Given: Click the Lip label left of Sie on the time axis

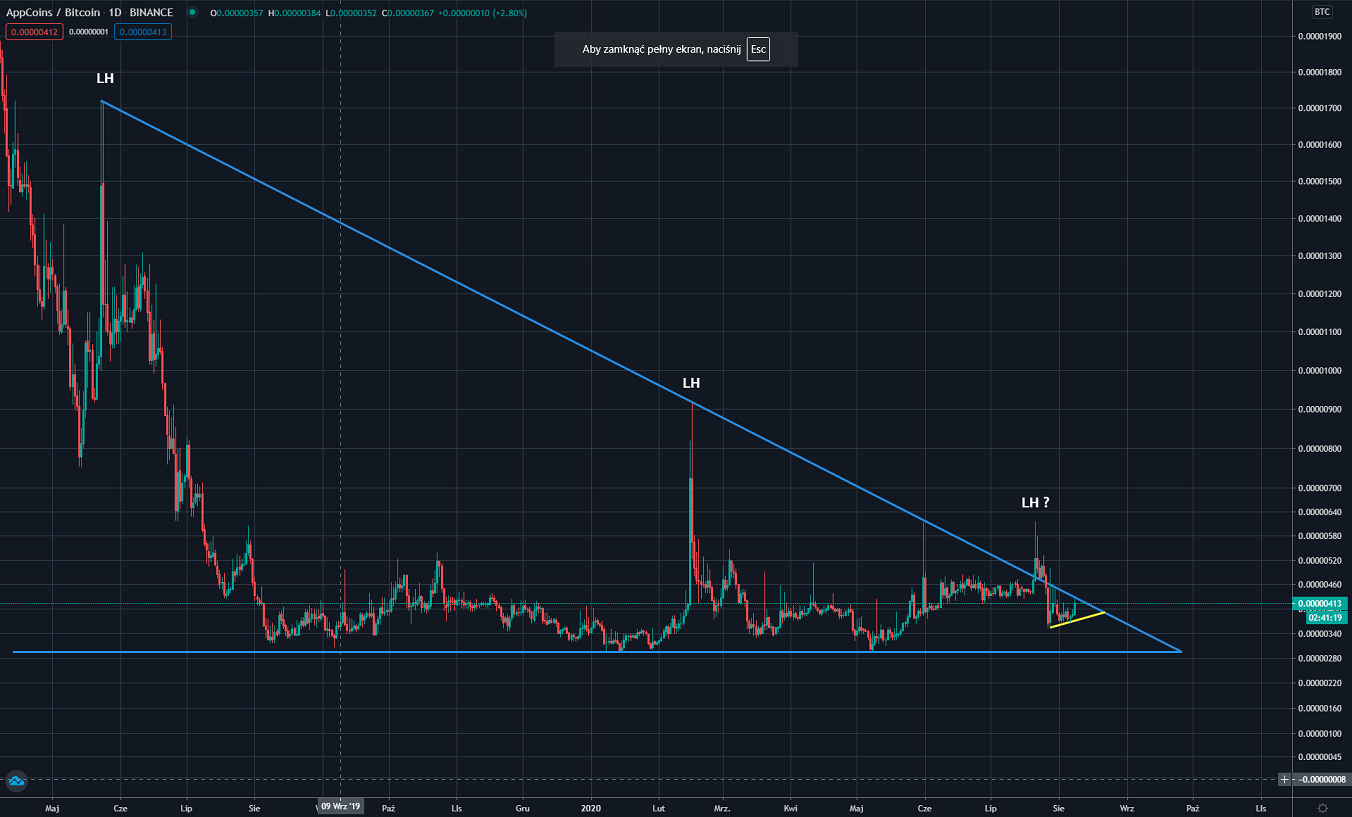Looking at the screenshot, I should click(x=186, y=807).
